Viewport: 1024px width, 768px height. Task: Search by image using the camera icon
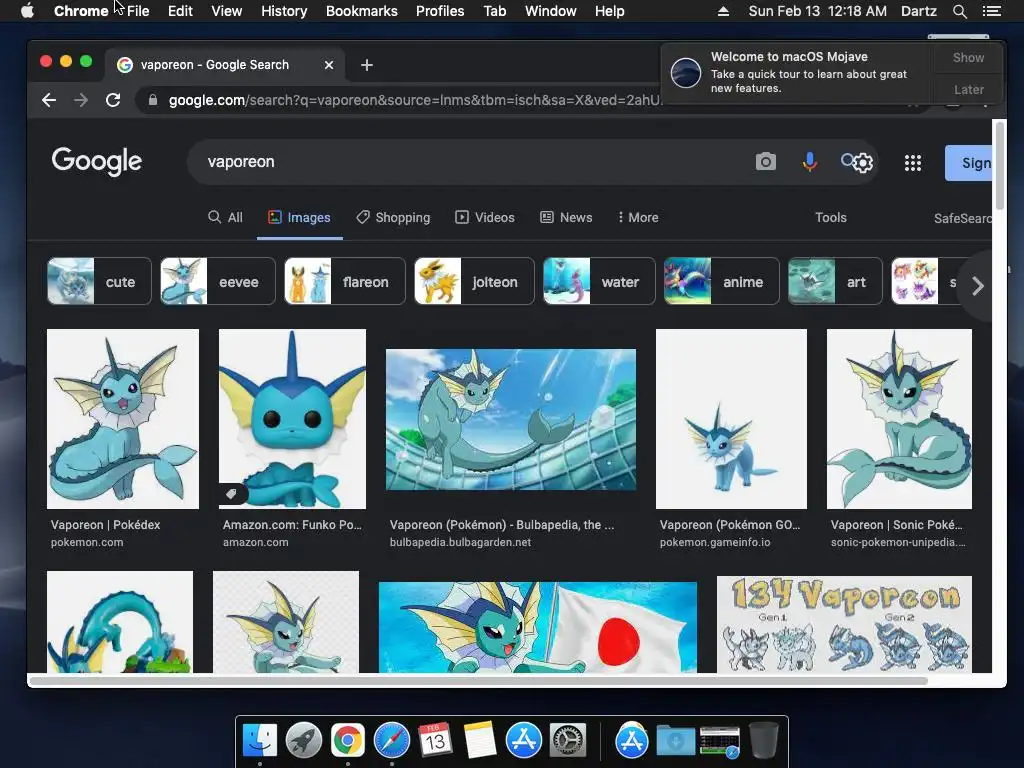[766, 161]
